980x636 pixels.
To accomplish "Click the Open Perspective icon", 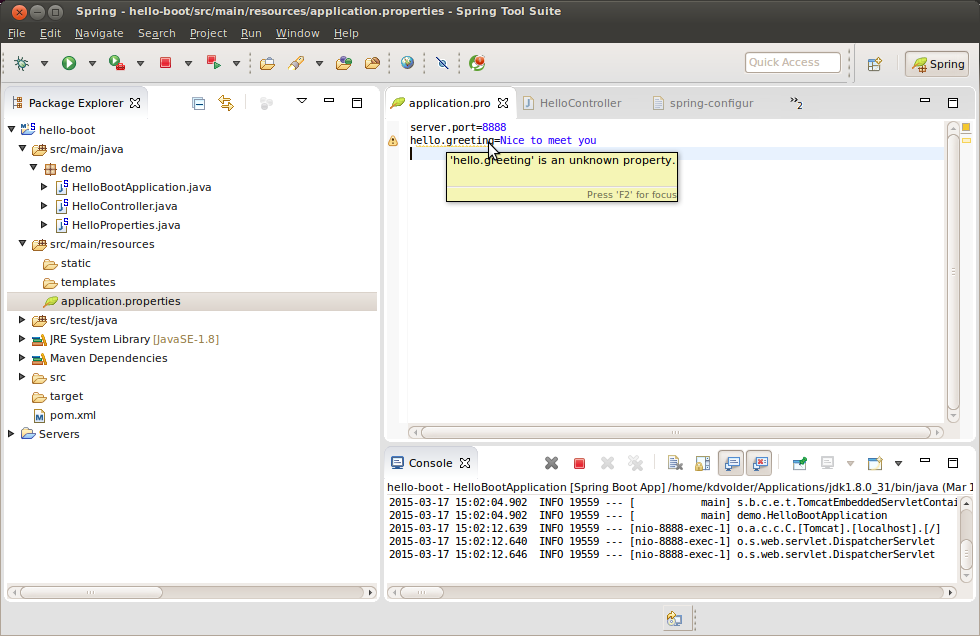I will pos(874,64).
